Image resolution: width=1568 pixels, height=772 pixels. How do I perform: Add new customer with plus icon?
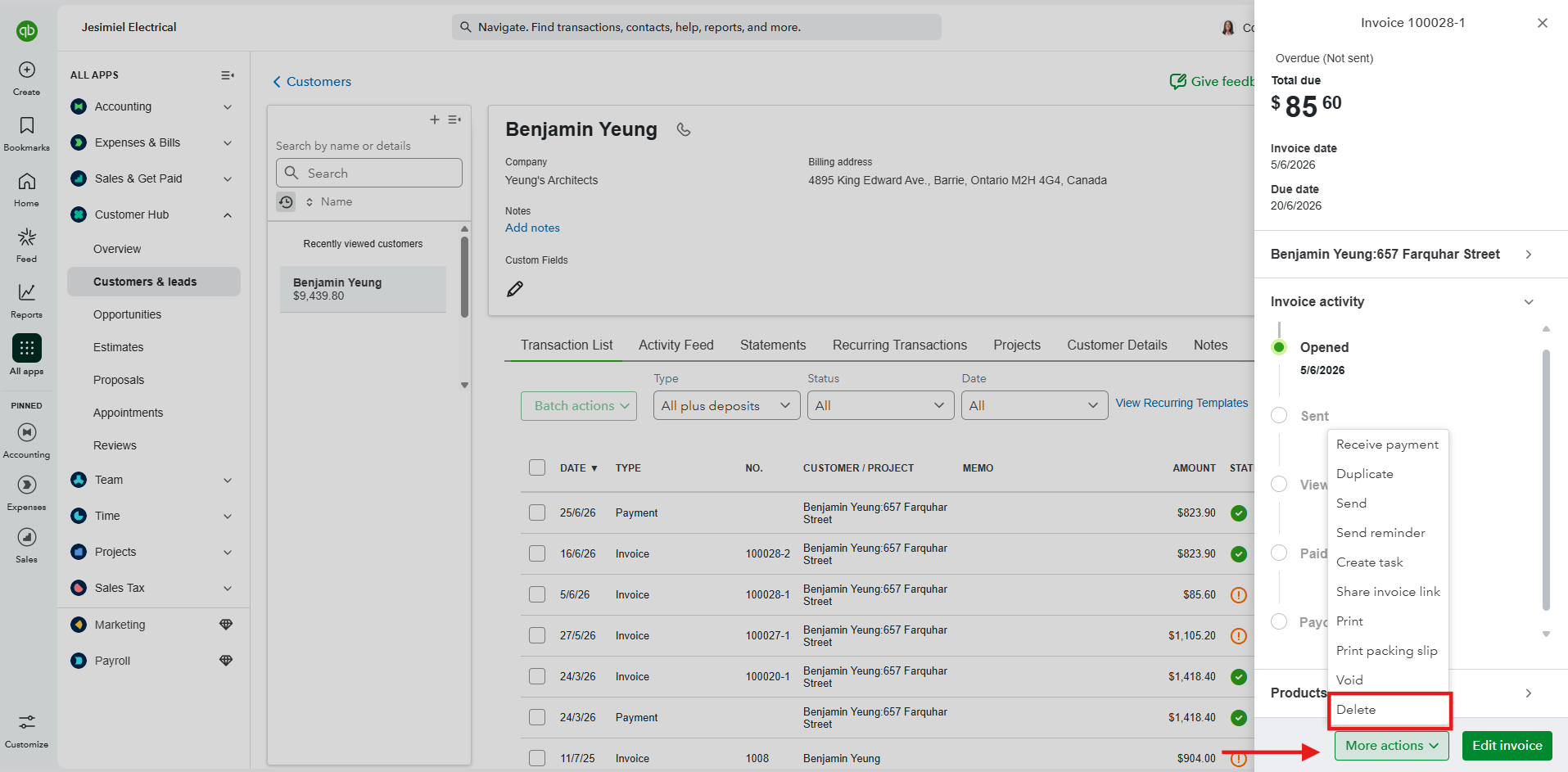point(435,120)
